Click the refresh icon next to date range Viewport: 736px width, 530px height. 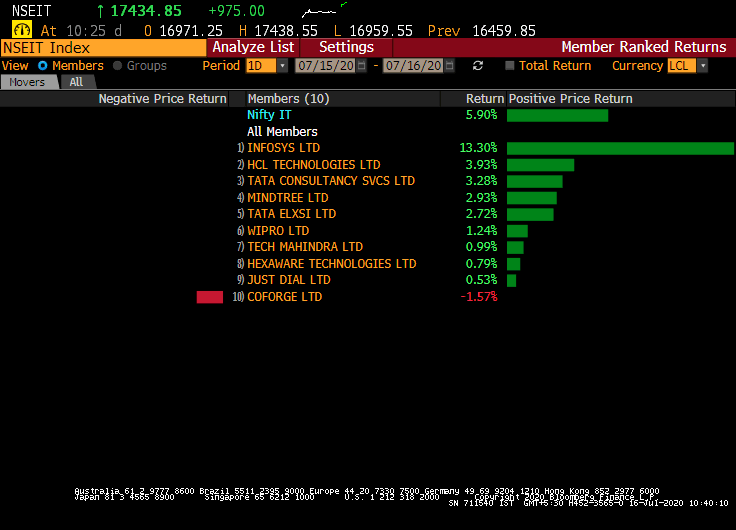(478, 66)
